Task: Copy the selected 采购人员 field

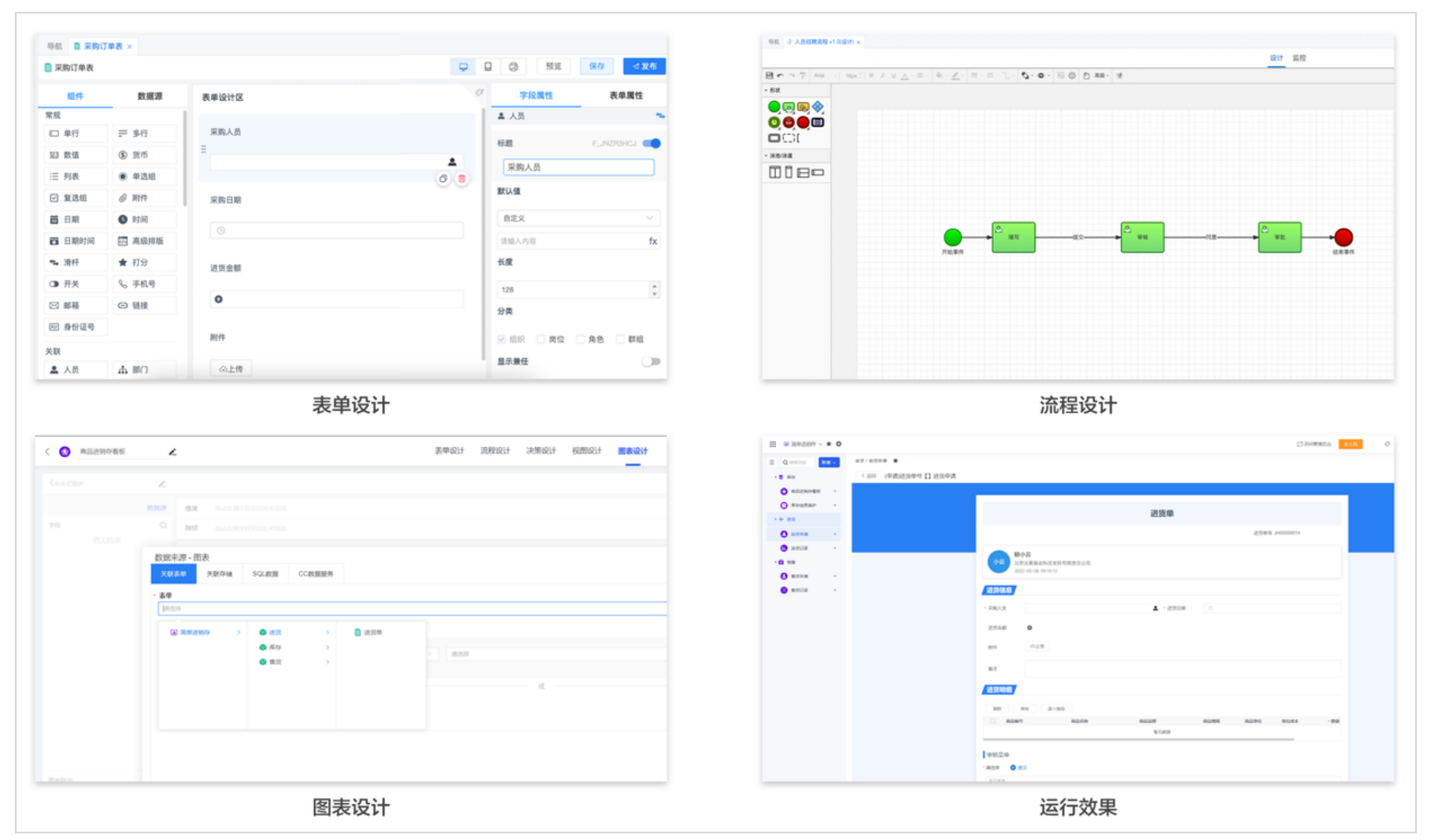Action: click(x=443, y=178)
